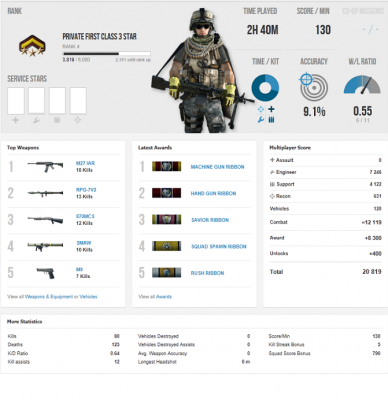
Task: Click the W/L Ratio gauge graphic
Action: (x=362, y=85)
